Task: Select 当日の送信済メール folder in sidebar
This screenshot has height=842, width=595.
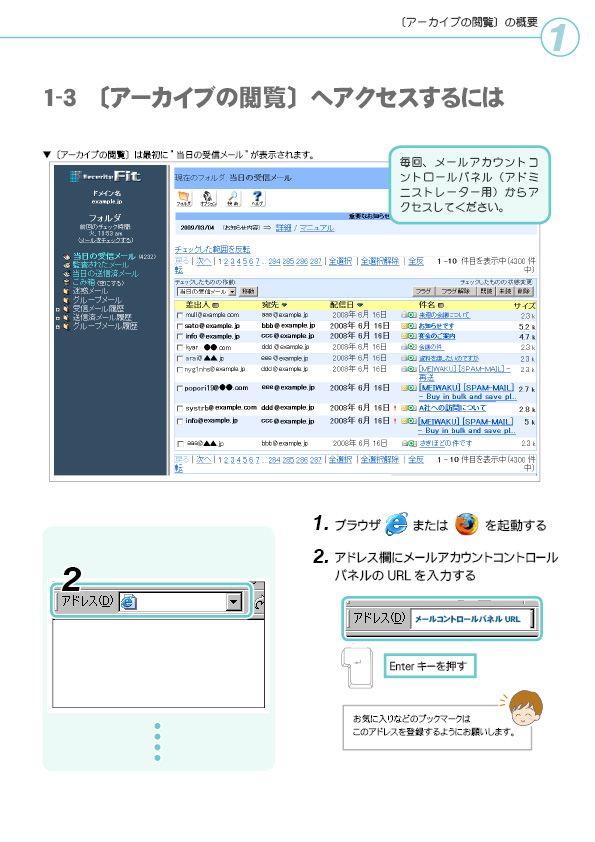Action: (x=105, y=274)
